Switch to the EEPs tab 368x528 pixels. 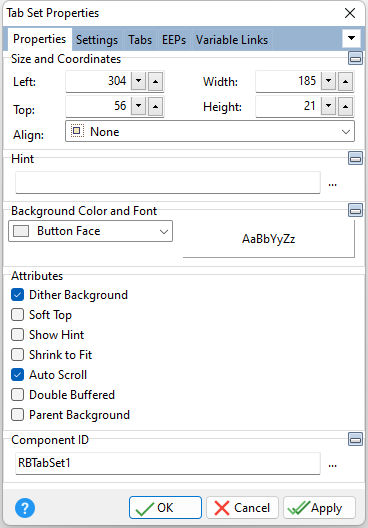[174, 40]
